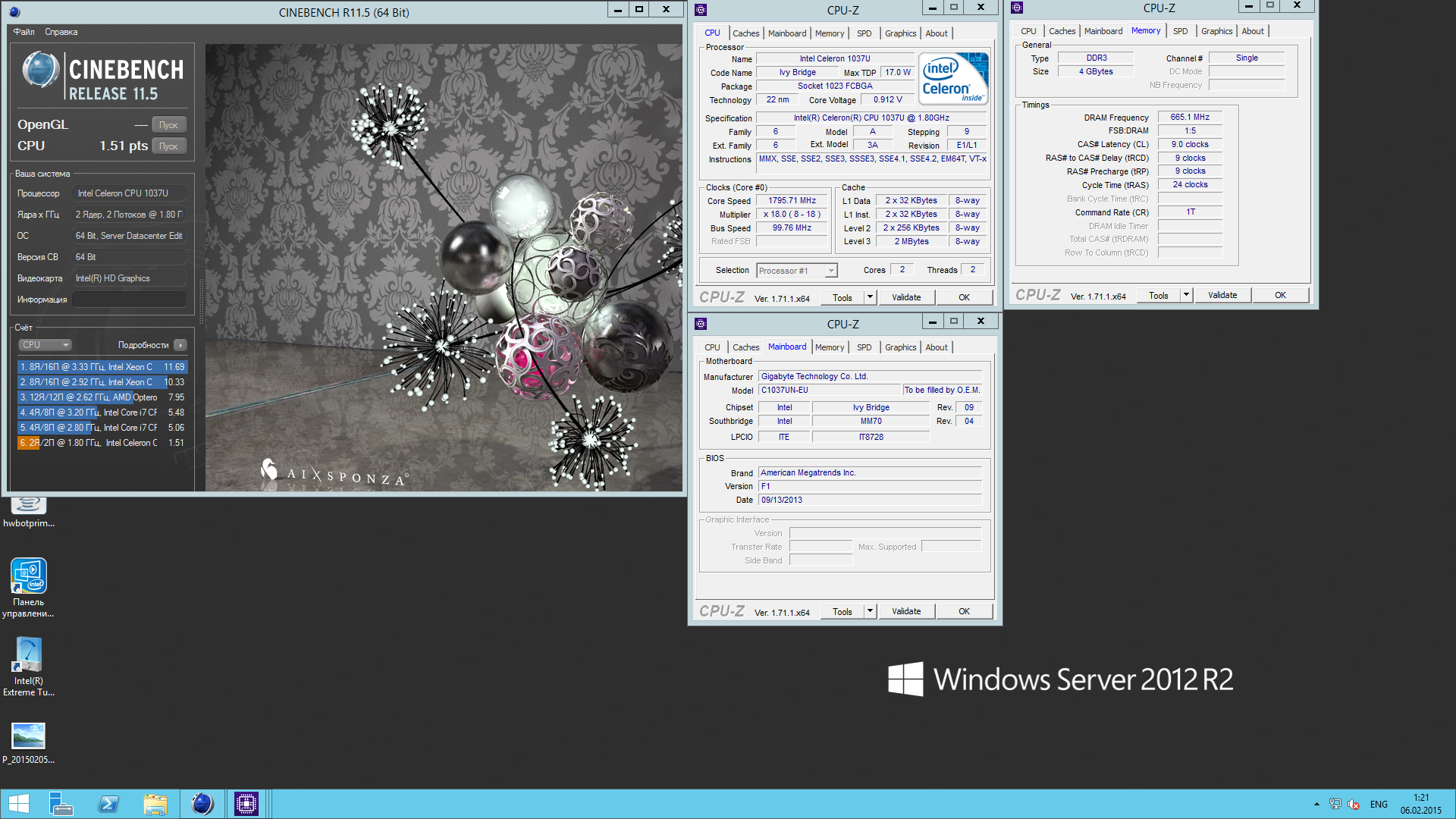Image resolution: width=1456 pixels, height=819 pixels.
Task: Open Caches tab in CPU-Z CPU window
Action: (745, 33)
